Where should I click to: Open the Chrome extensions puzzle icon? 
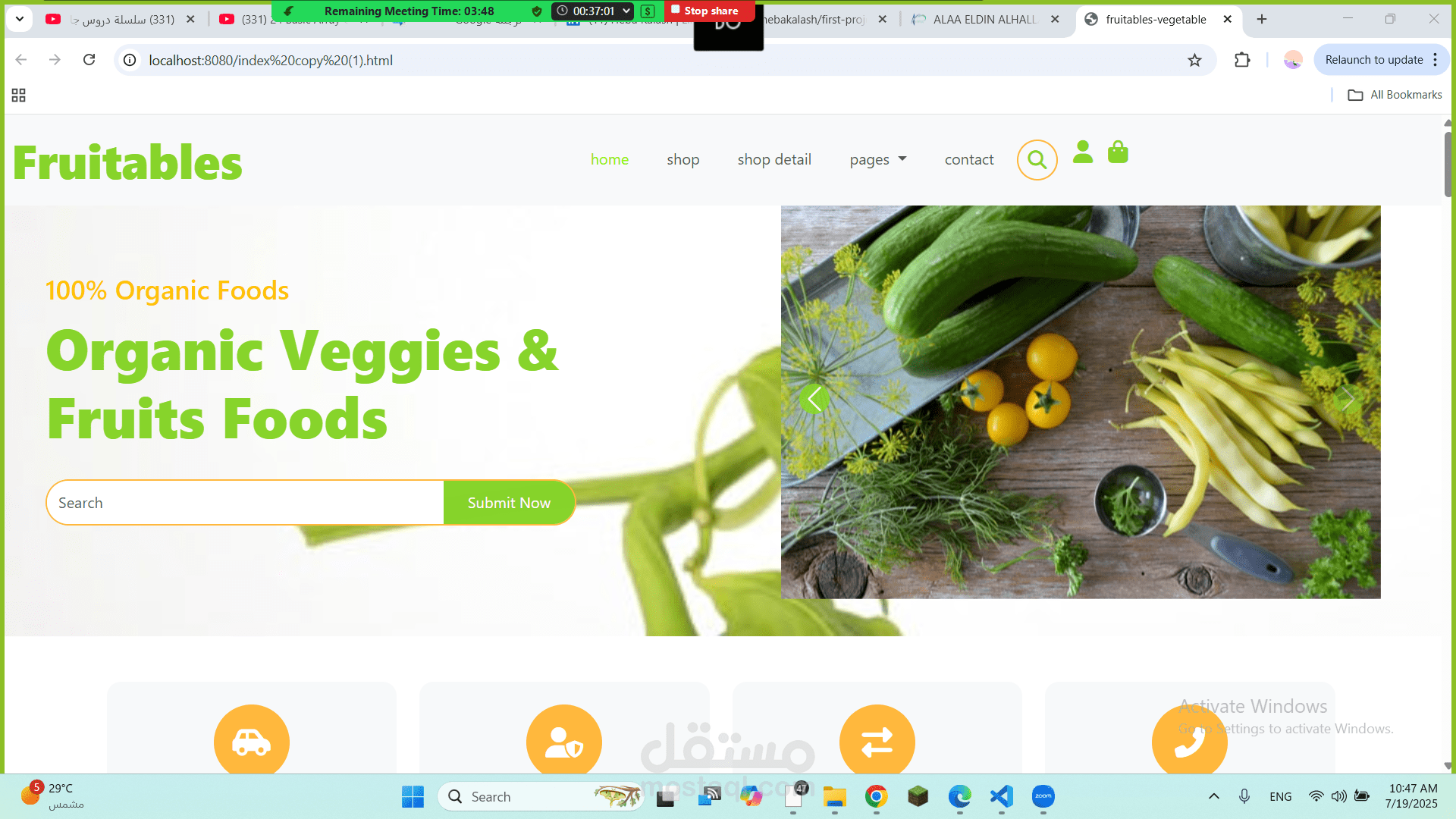tap(1242, 60)
